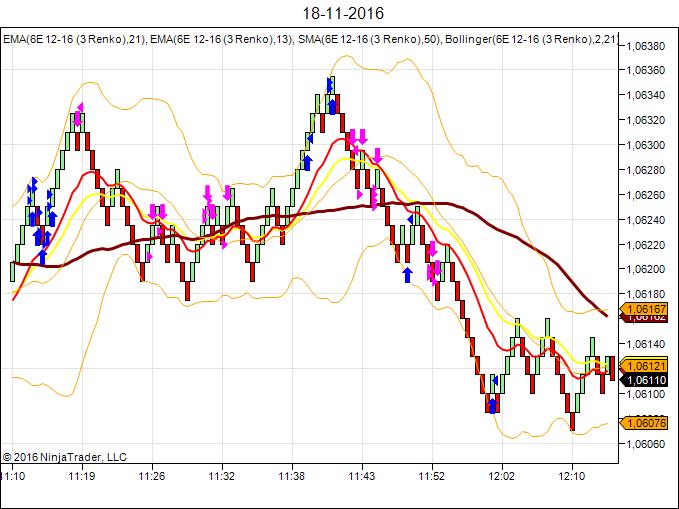The image size is (679, 509).
Task: Click the 1,06320 price axis label
Action: [x=646, y=120]
